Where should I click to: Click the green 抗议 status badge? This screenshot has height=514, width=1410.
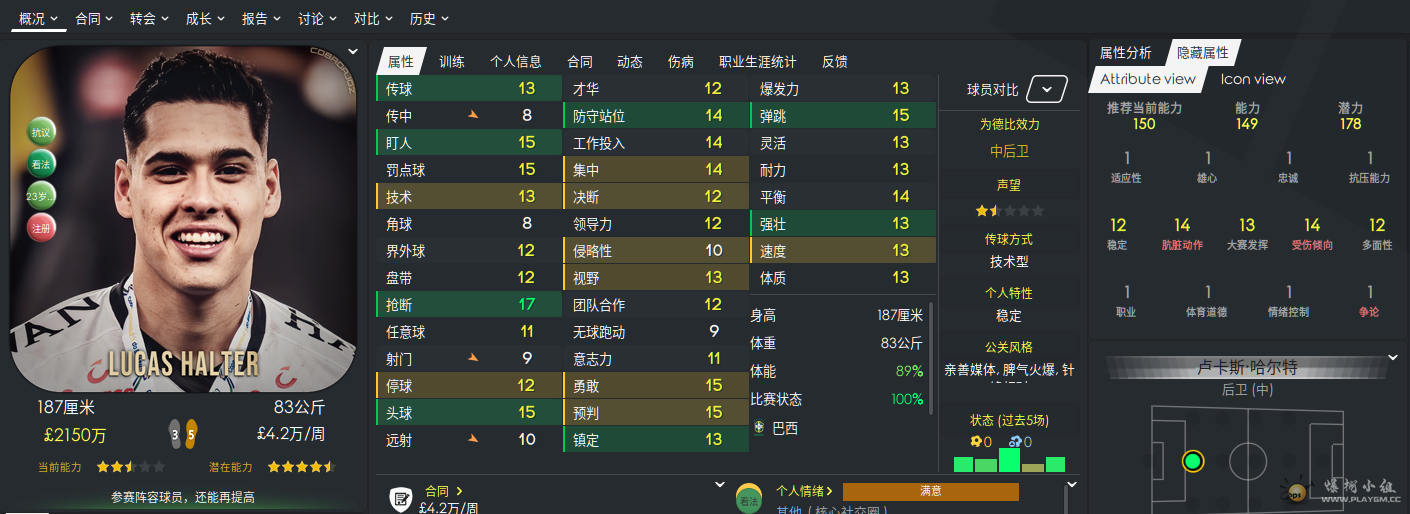(x=41, y=132)
